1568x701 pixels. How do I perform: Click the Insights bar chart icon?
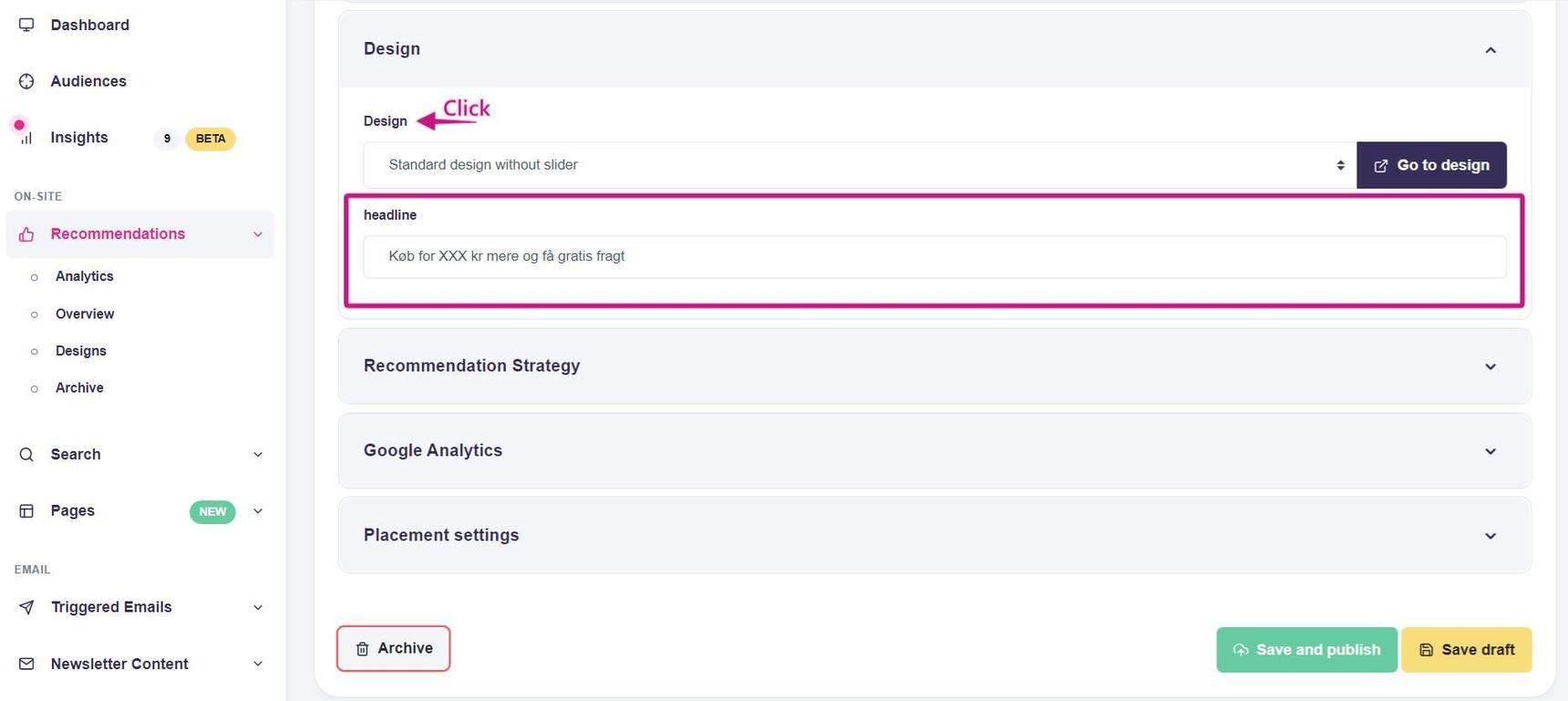pos(26,138)
